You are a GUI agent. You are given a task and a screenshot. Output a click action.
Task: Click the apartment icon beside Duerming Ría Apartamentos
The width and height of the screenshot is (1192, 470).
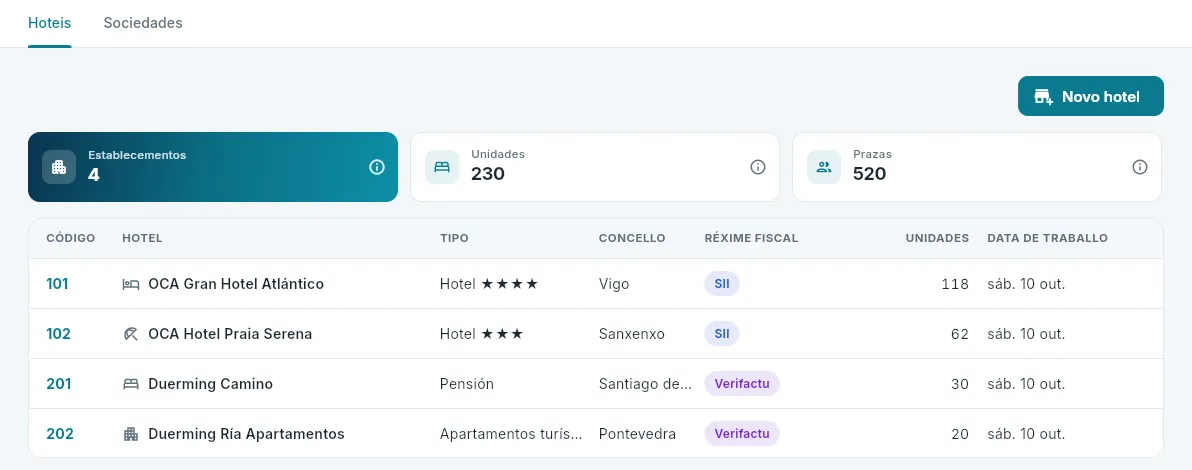coord(131,435)
